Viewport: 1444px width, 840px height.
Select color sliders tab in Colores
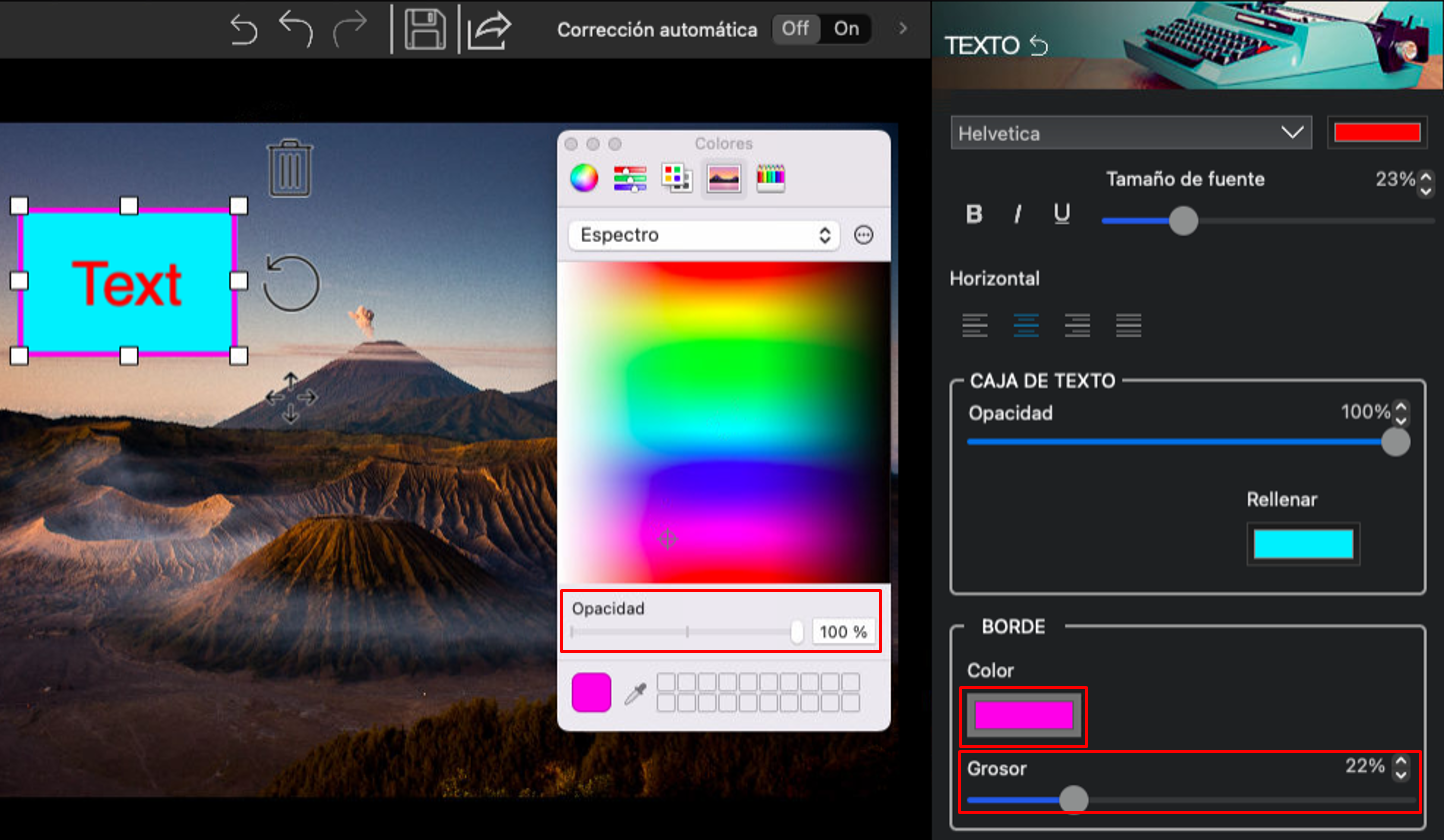click(630, 178)
